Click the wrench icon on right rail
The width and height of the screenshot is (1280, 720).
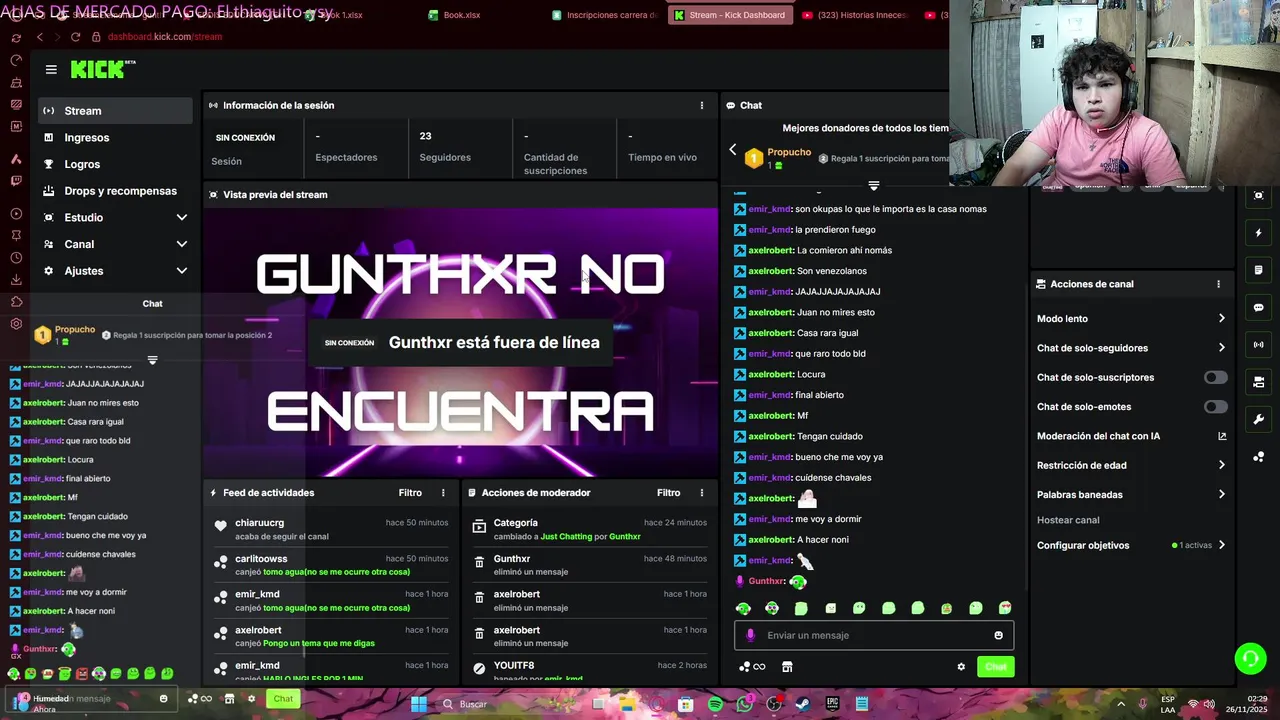coord(1258,420)
